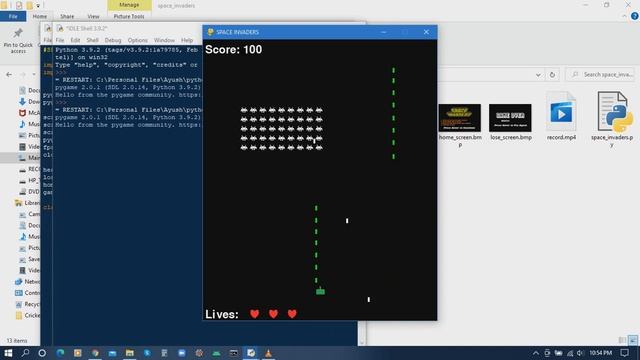
Task: Click the File Explorer help icon
Action: [x=635, y=16]
